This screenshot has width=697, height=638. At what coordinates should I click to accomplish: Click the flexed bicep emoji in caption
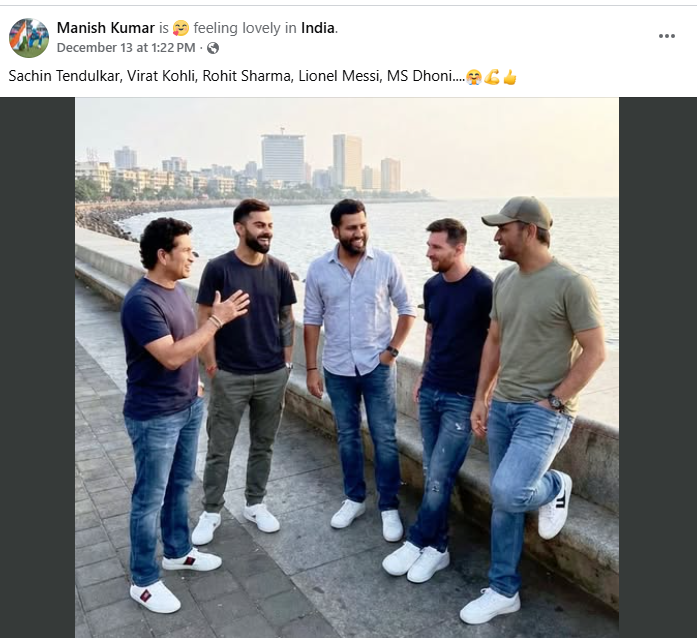click(492, 77)
